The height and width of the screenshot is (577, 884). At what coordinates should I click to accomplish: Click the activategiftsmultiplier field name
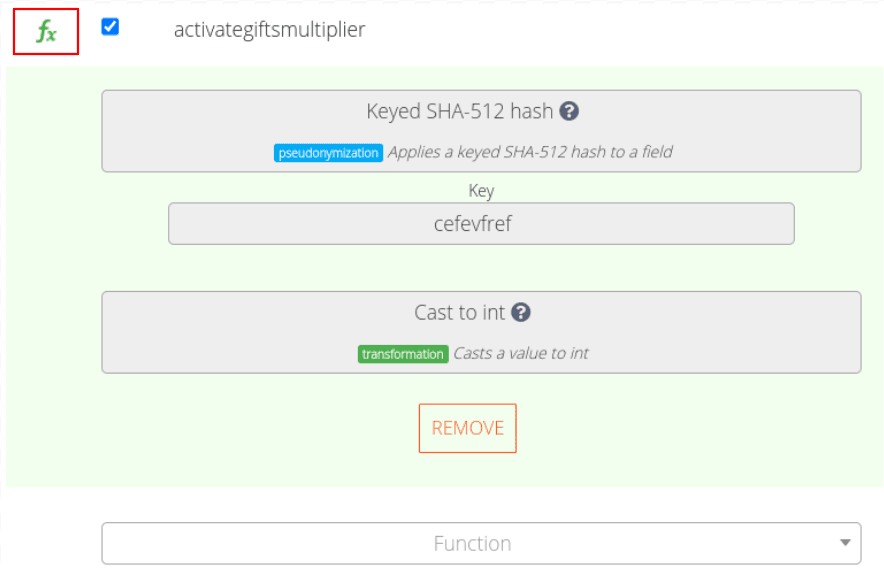click(x=269, y=30)
